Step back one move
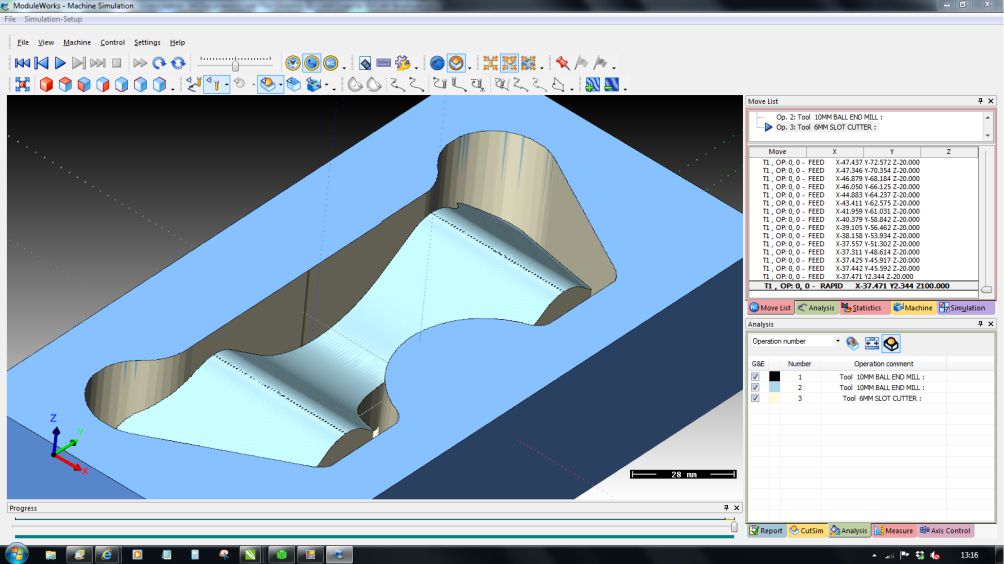The height and width of the screenshot is (564, 1004). [x=41, y=63]
